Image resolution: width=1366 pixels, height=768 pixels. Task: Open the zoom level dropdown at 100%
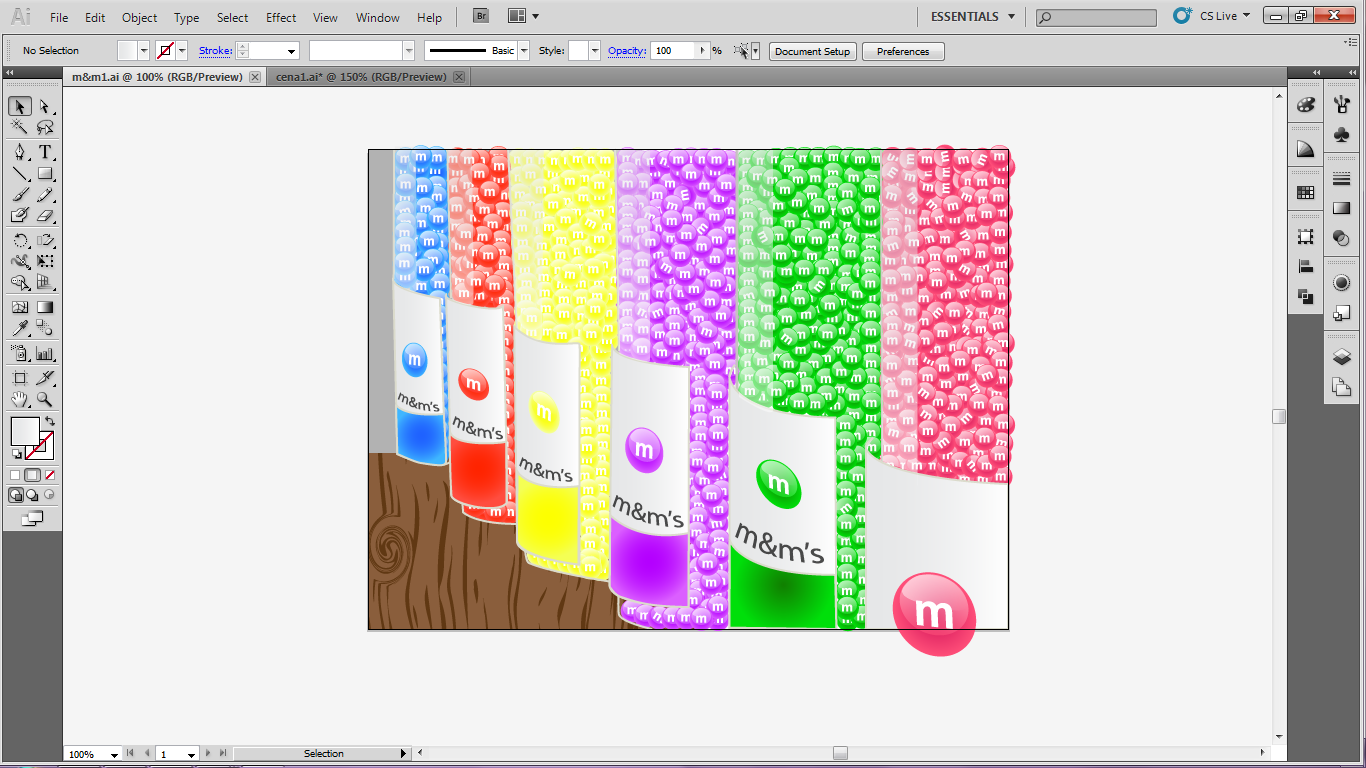tap(114, 754)
